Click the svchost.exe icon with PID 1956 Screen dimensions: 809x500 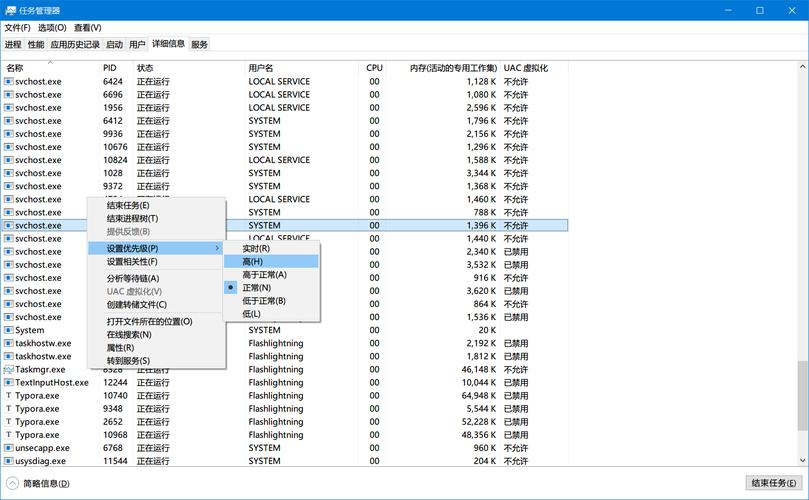click(x=9, y=108)
